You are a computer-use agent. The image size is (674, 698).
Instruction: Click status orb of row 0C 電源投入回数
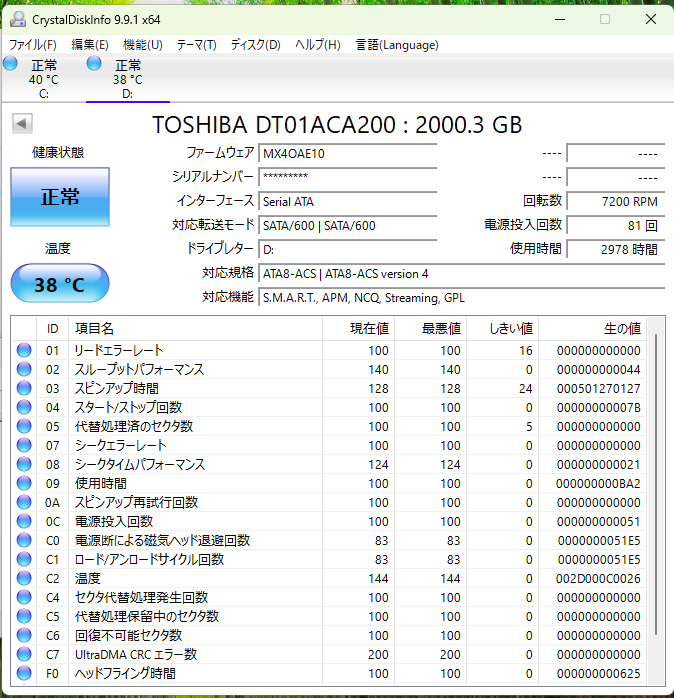click(24, 521)
